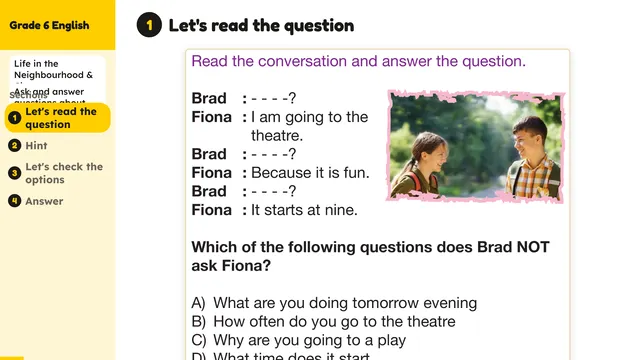Click the number 3 circle icon
The width and height of the screenshot is (640, 360).
tap(15, 173)
